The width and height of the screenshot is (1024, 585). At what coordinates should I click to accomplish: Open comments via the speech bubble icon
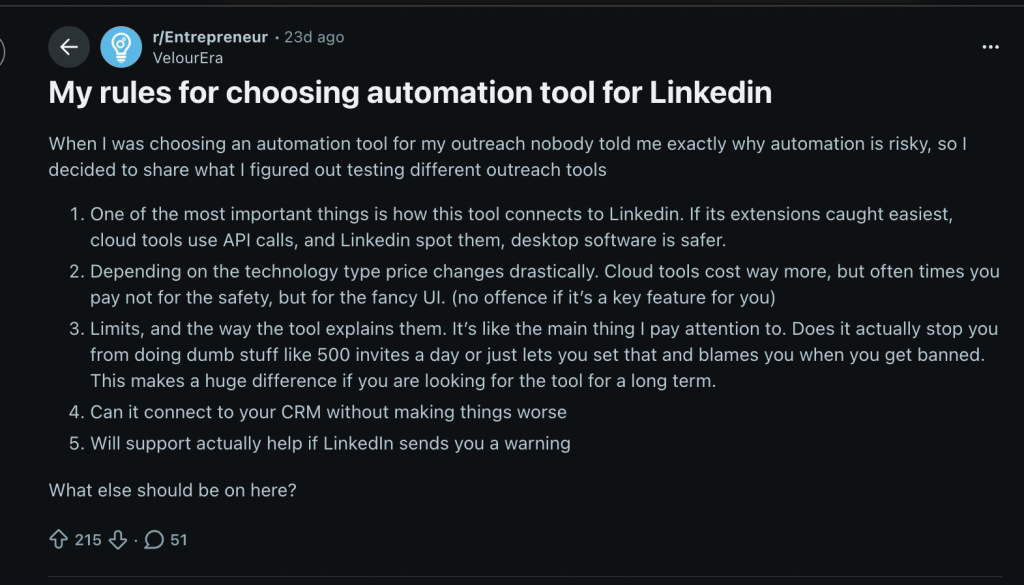click(155, 539)
